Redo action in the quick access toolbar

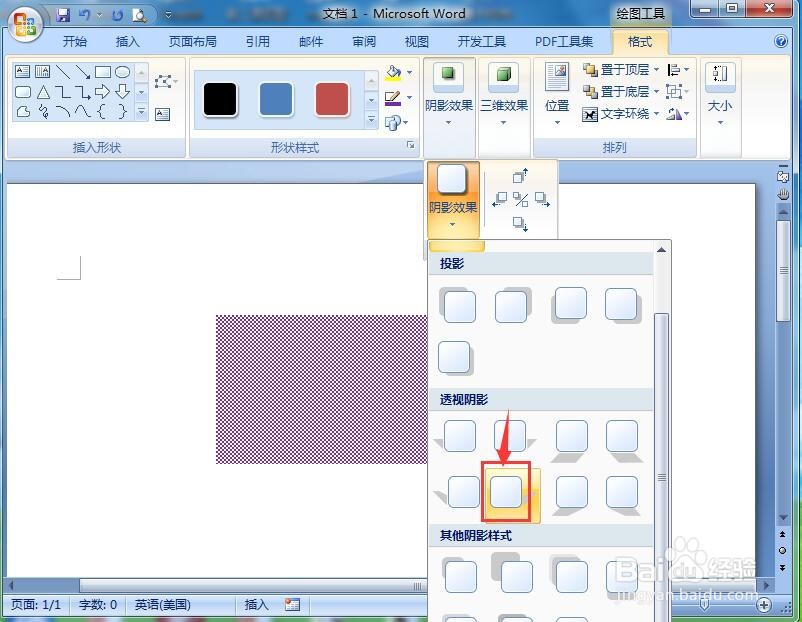(117, 15)
